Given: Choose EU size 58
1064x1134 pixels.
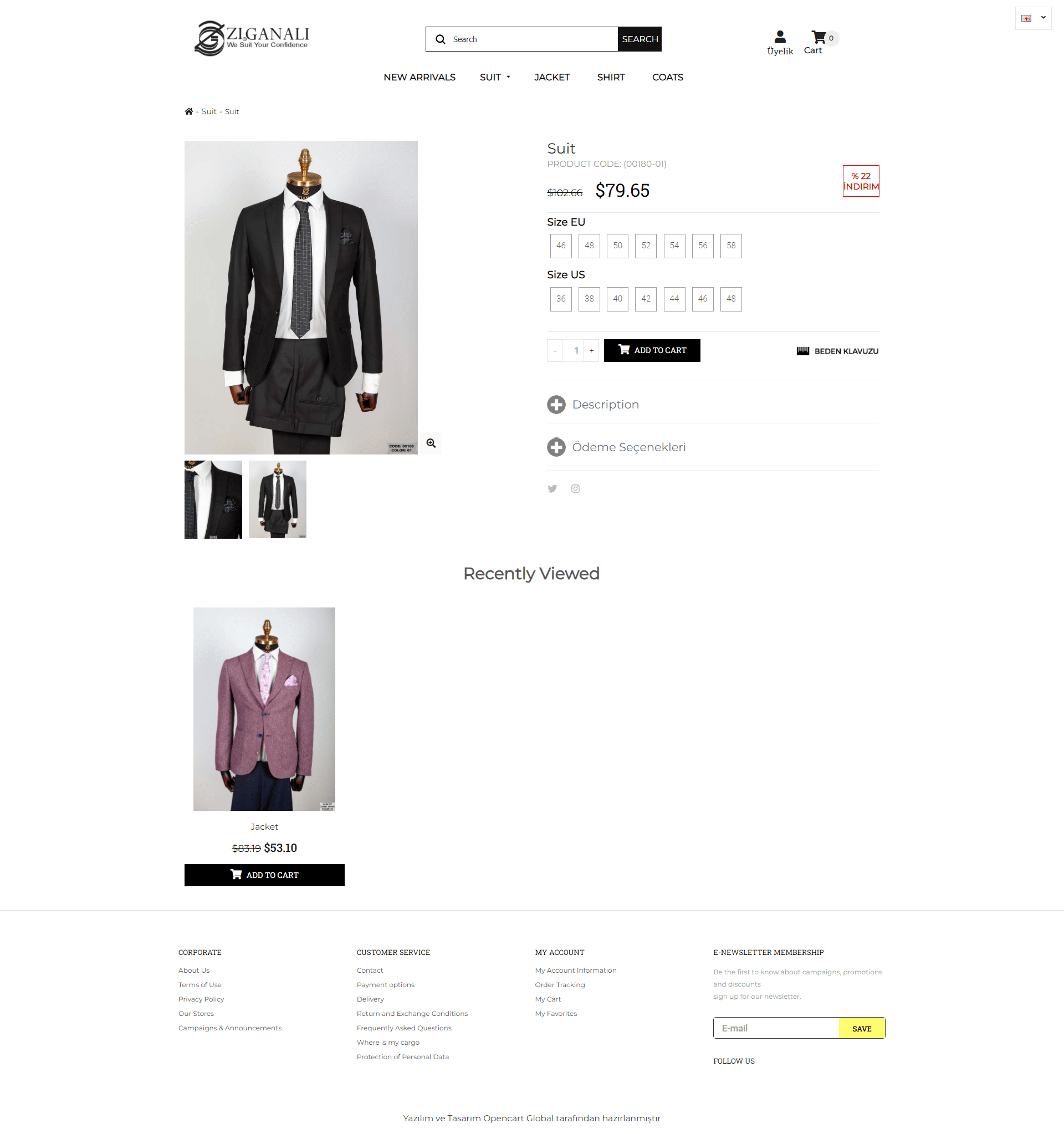Looking at the screenshot, I should click(x=731, y=246).
